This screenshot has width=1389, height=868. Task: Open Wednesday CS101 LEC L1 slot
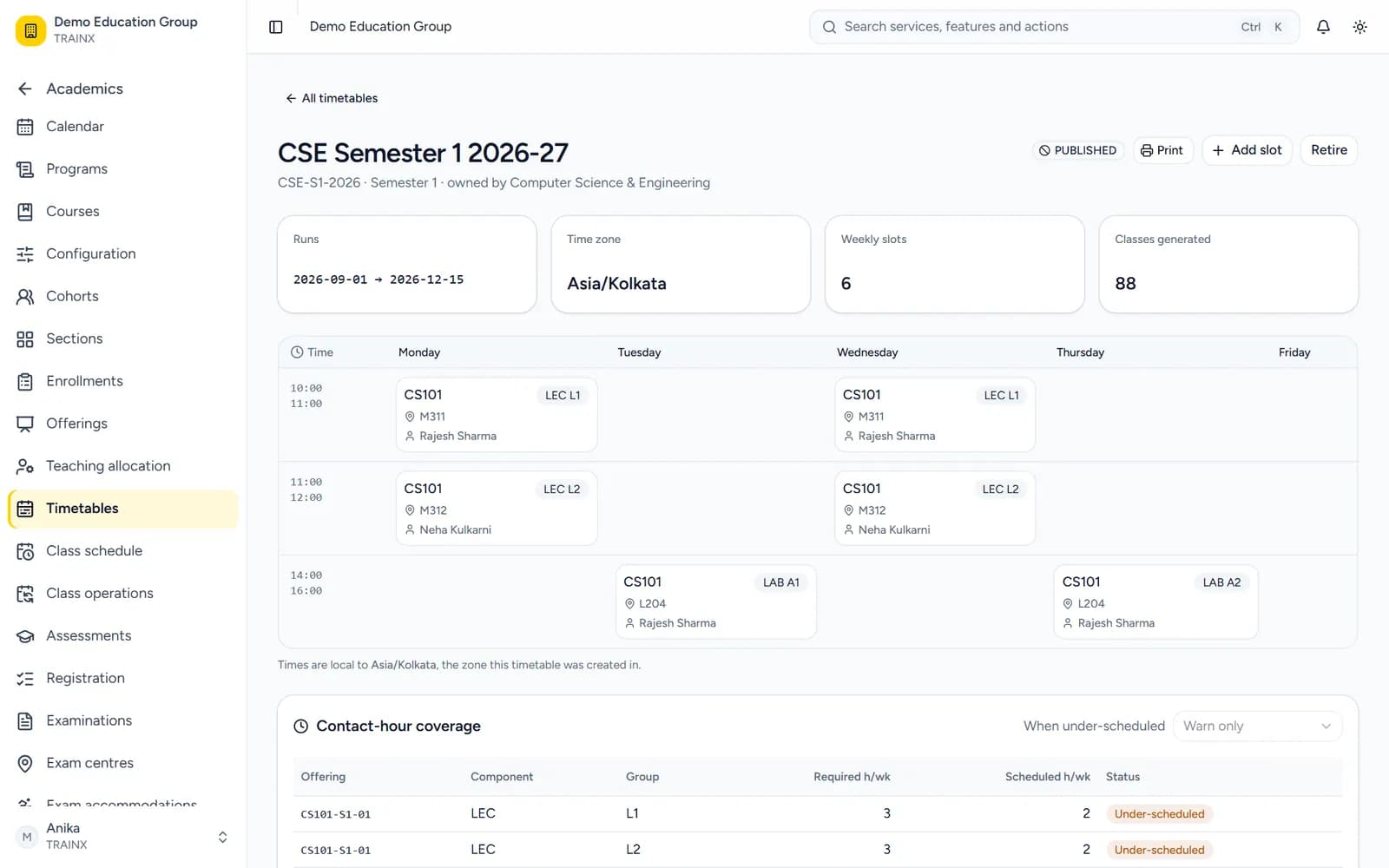coord(935,415)
